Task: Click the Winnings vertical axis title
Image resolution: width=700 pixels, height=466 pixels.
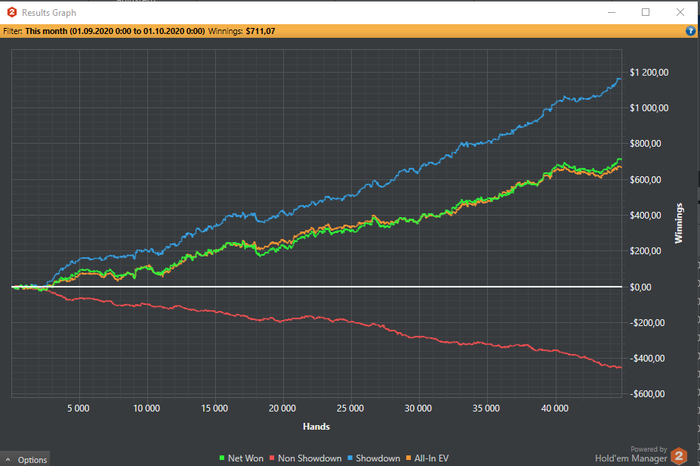Action: pos(679,223)
